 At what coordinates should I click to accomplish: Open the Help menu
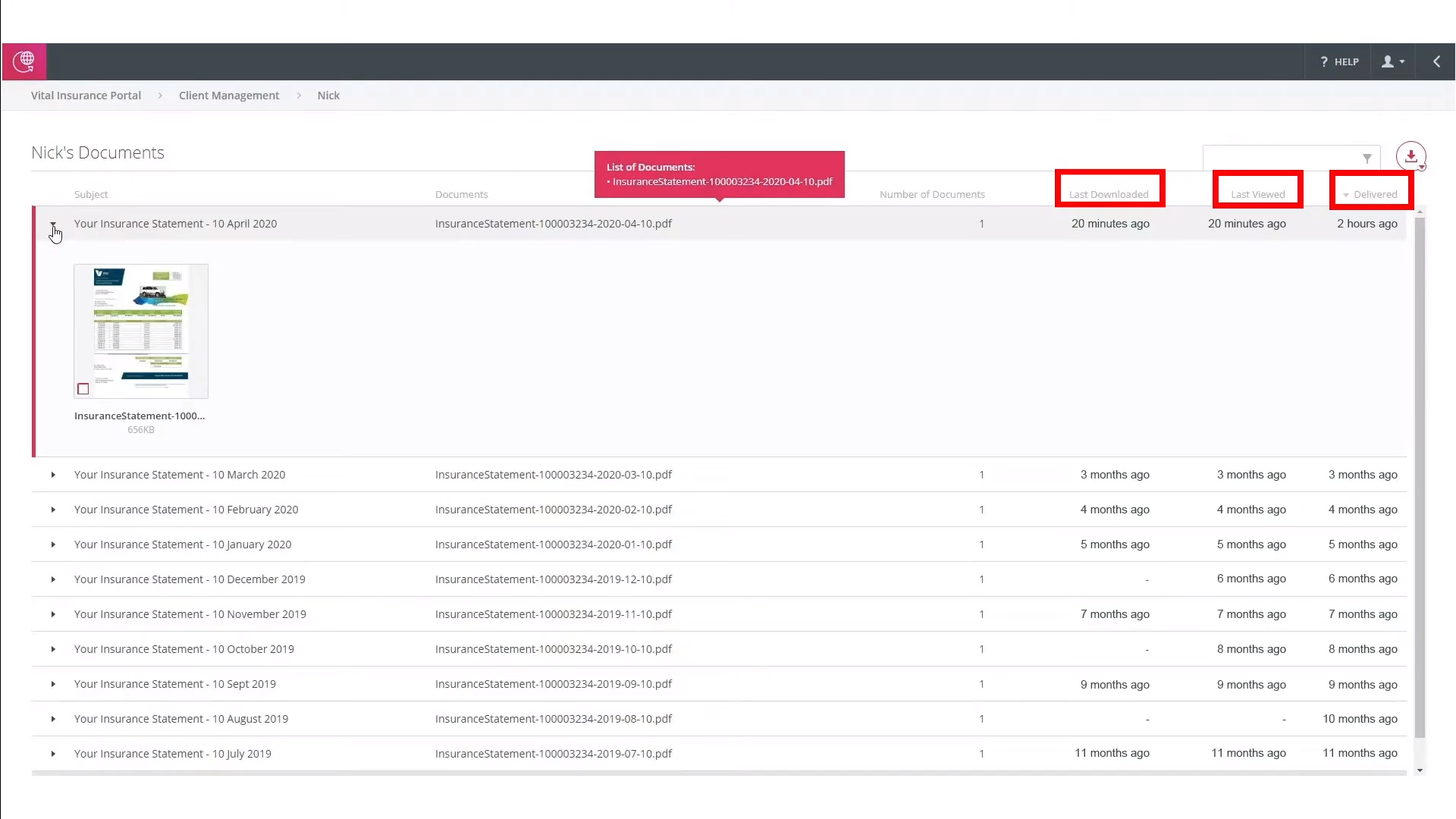pos(1340,62)
